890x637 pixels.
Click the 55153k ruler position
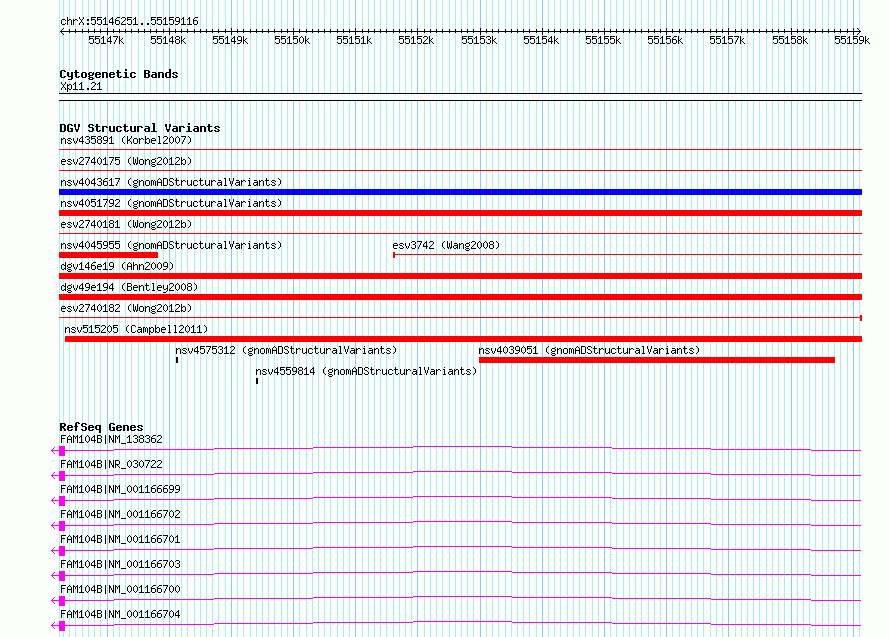(479, 40)
